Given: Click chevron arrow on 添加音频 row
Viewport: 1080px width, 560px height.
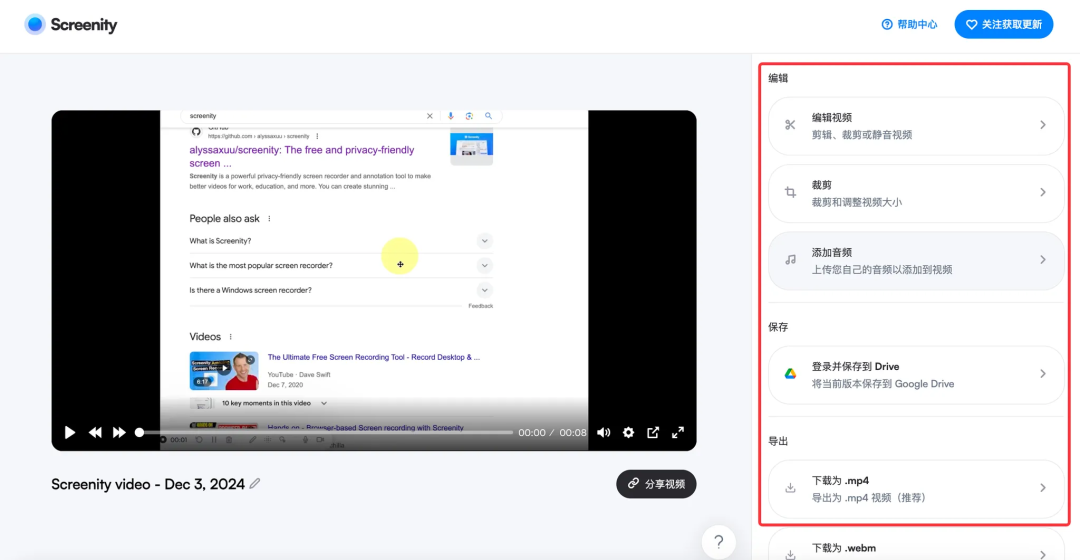Looking at the screenshot, I should point(1043,260).
